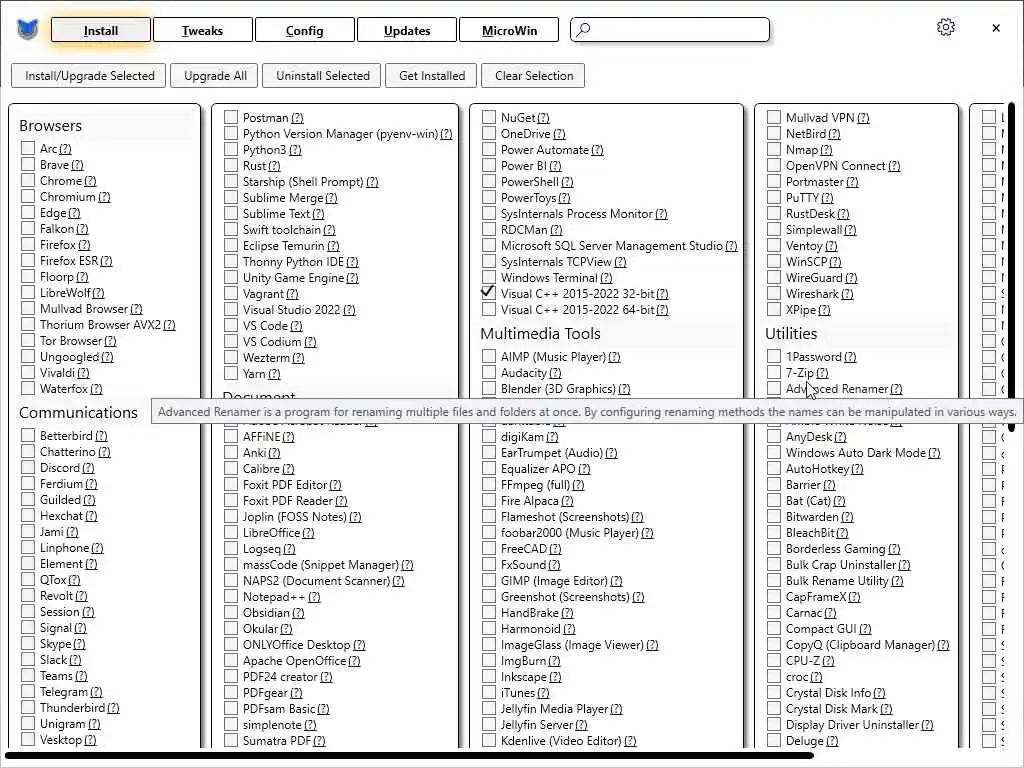Click the Get Installed button
Screen dimensions: 1024x768
click(432, 76)
